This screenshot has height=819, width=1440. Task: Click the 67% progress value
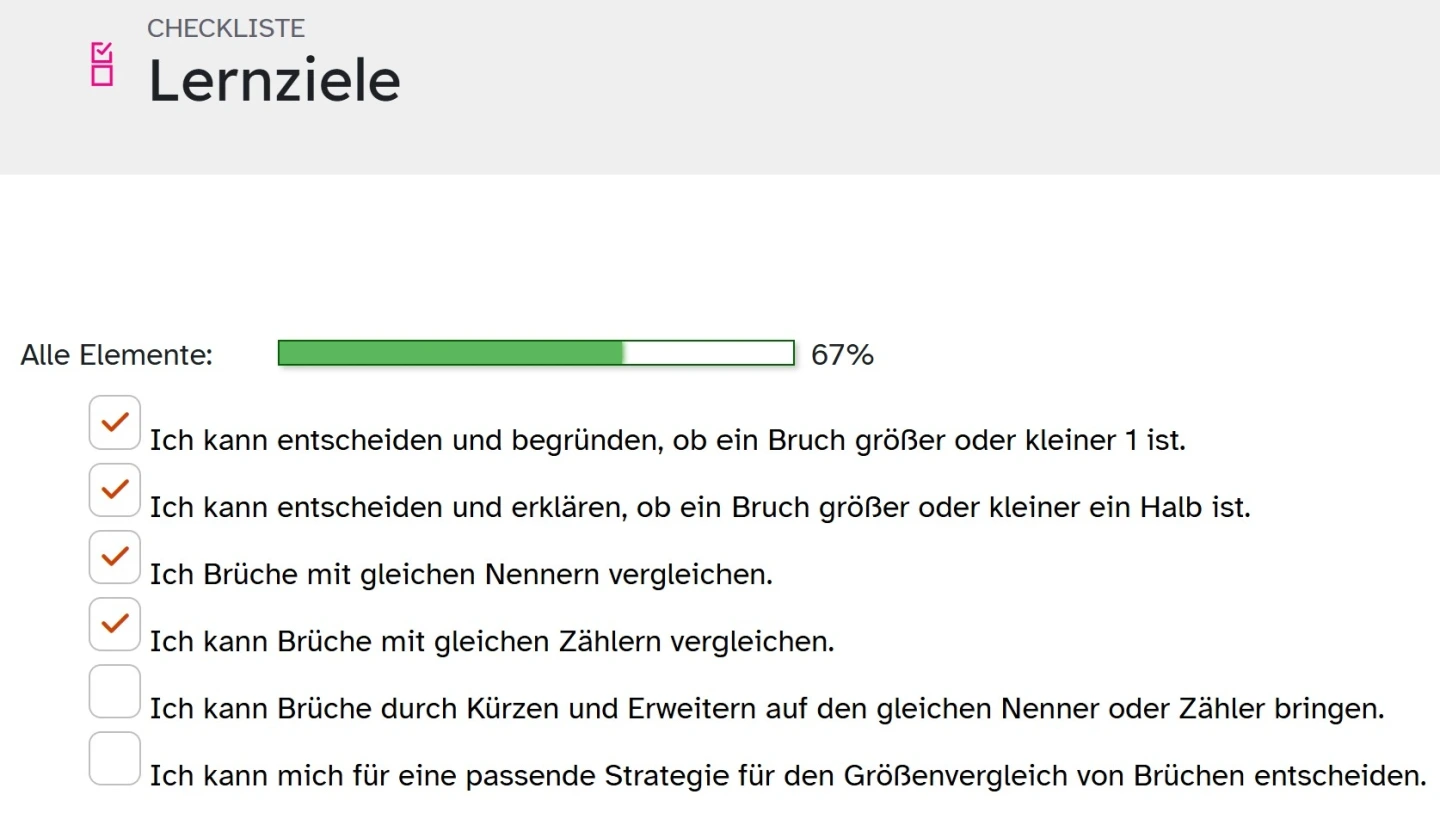[x=842, y=355]
